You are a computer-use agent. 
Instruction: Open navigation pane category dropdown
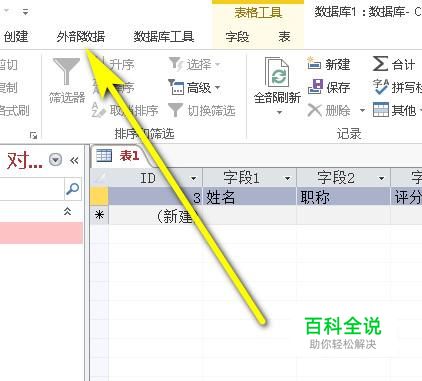[55, 160]
